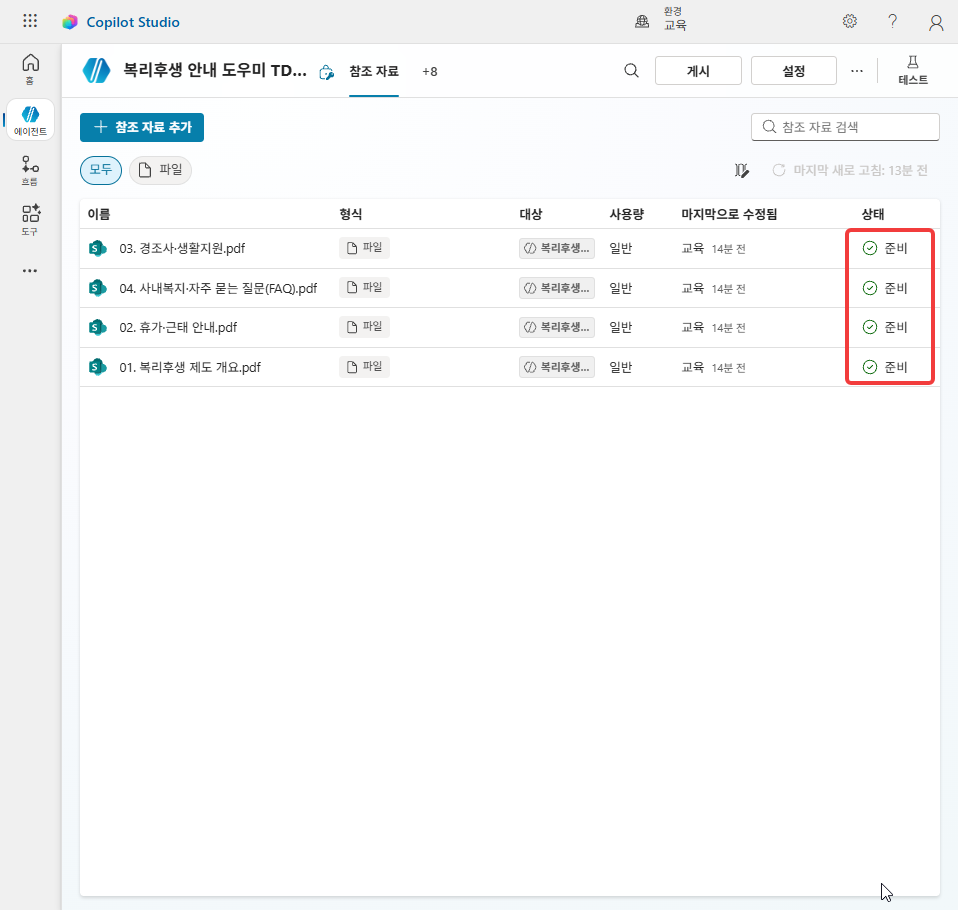The width and height of the screenshot is (958, 910).
Task: Expand the +8 more tabs
Action: coord(430,72)
